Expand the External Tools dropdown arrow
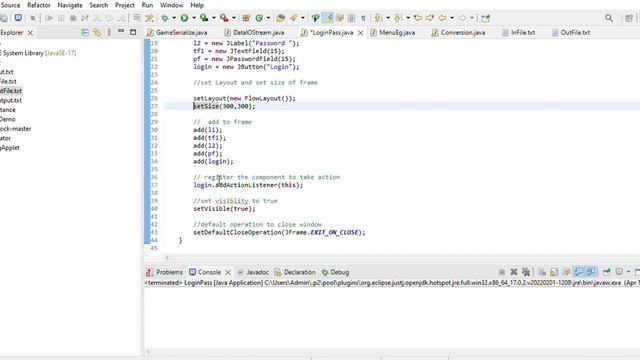The height and width of the screenshot is (360, 640). click(x=233, y=18)
